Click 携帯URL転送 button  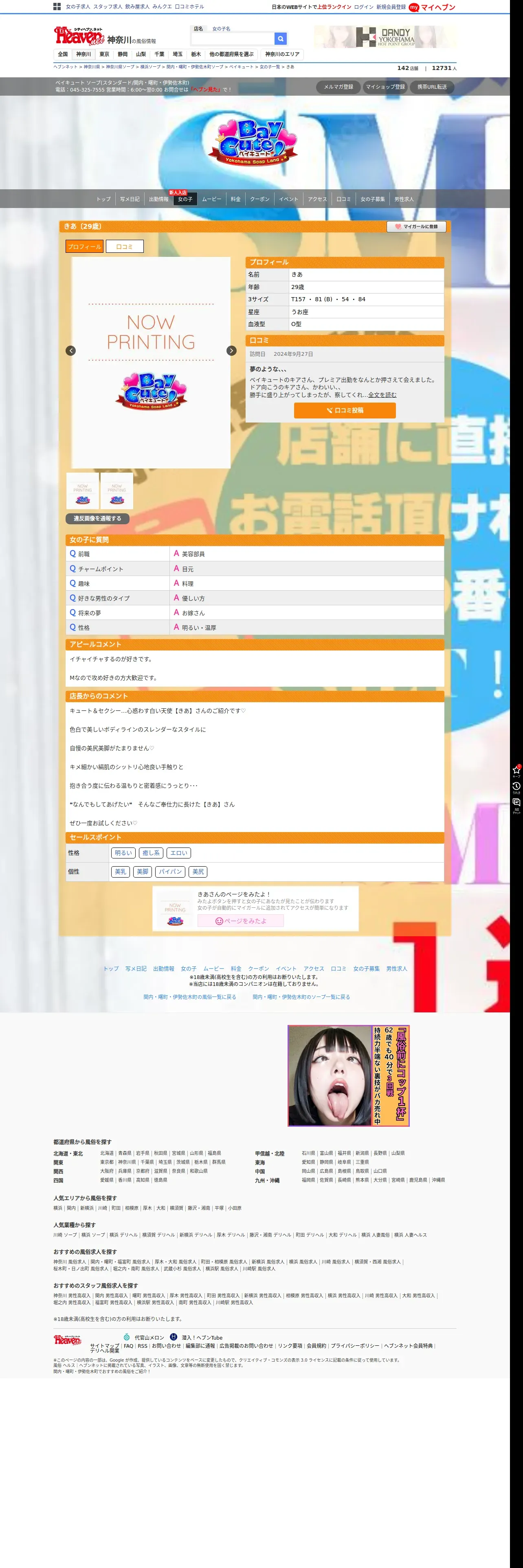pyautogui.click(x=432, y=87)
